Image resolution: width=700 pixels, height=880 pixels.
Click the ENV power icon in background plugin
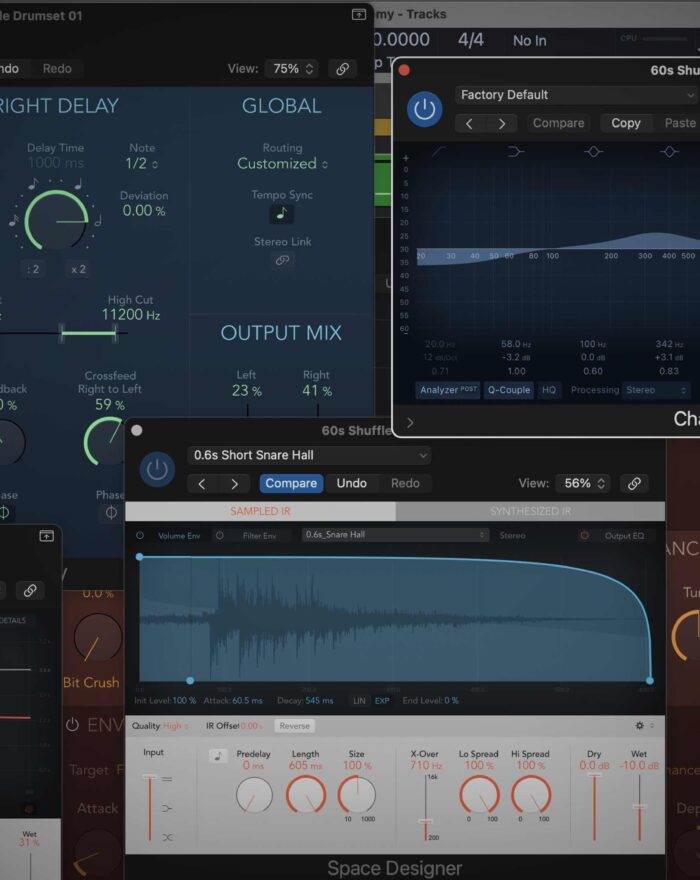point(72,725)
